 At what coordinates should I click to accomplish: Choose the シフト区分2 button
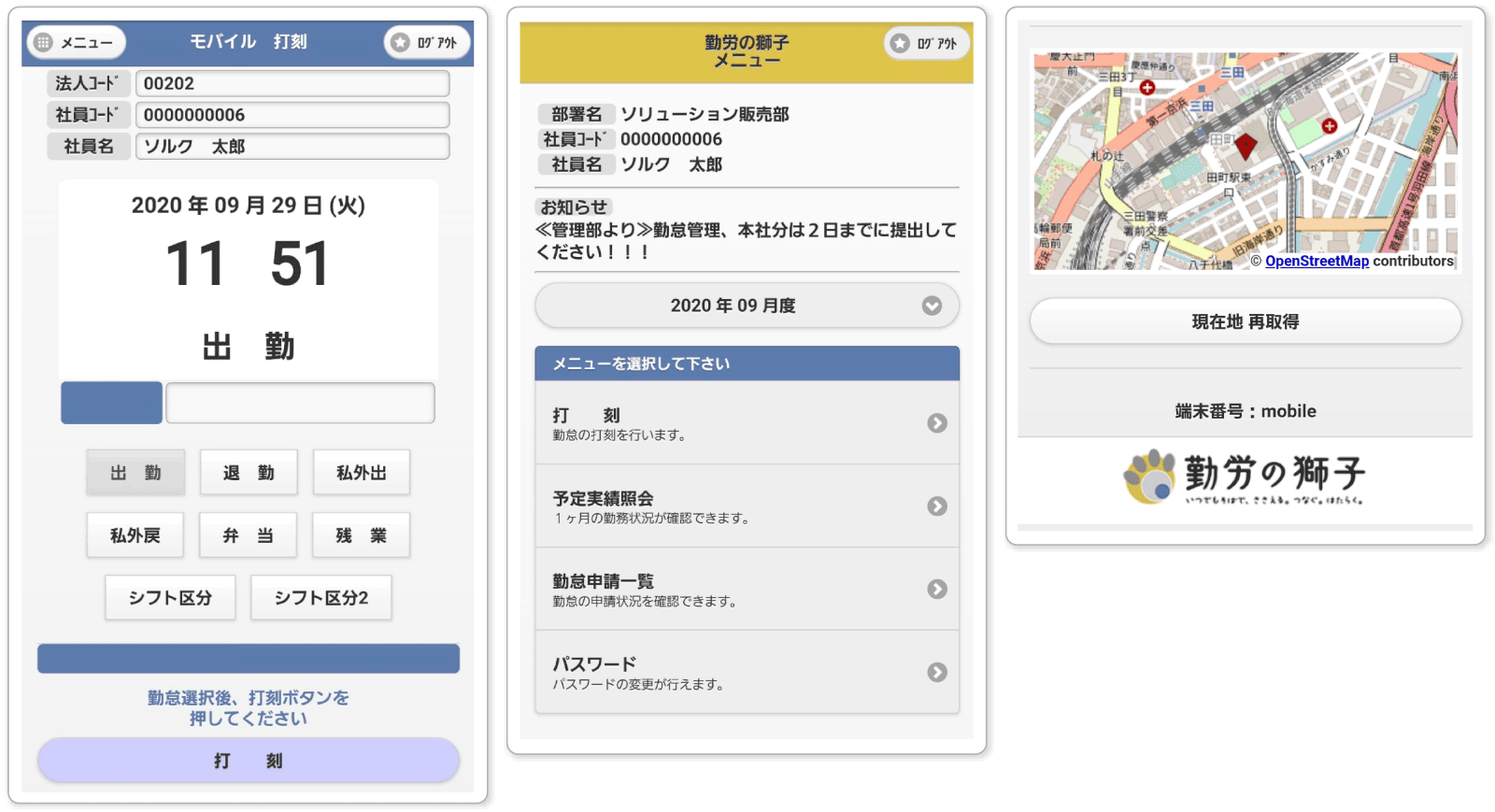point(321,598)
